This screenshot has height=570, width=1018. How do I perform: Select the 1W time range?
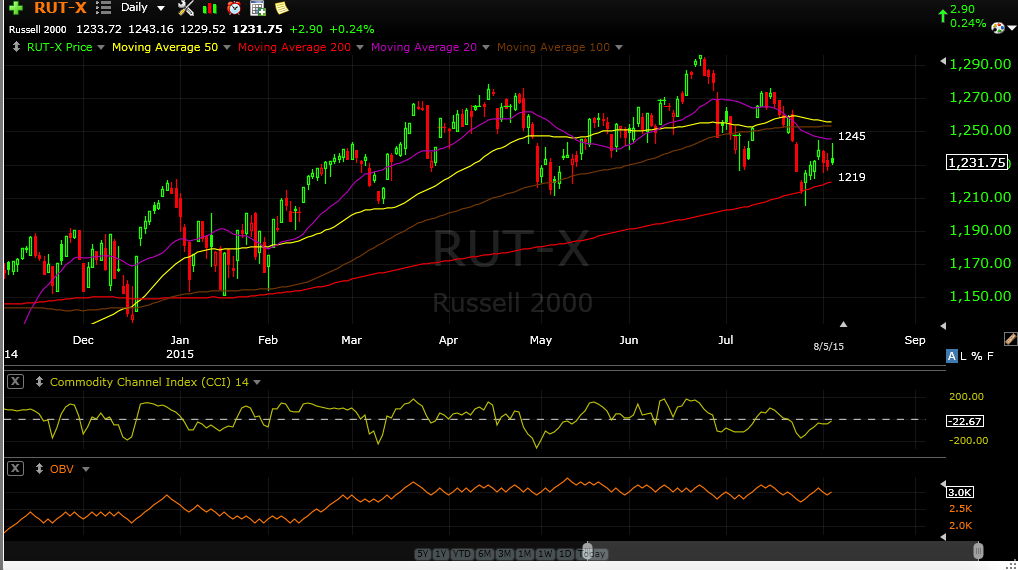[x=545, y=554]
